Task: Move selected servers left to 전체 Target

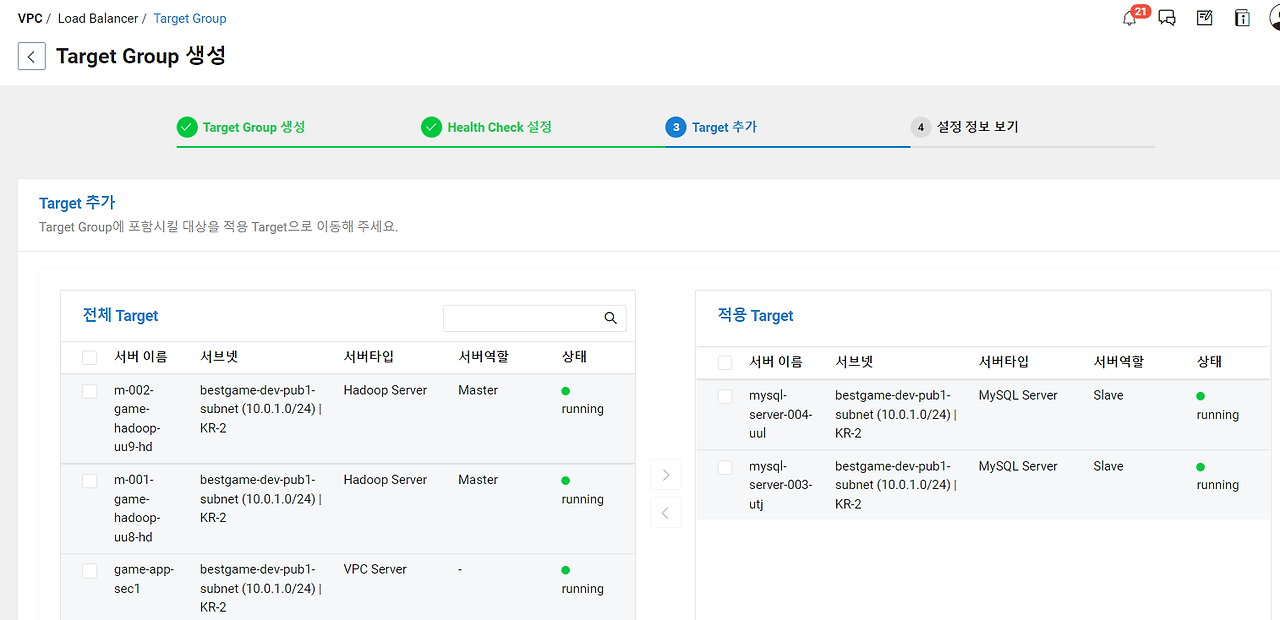Action: (x=665, y=513)
